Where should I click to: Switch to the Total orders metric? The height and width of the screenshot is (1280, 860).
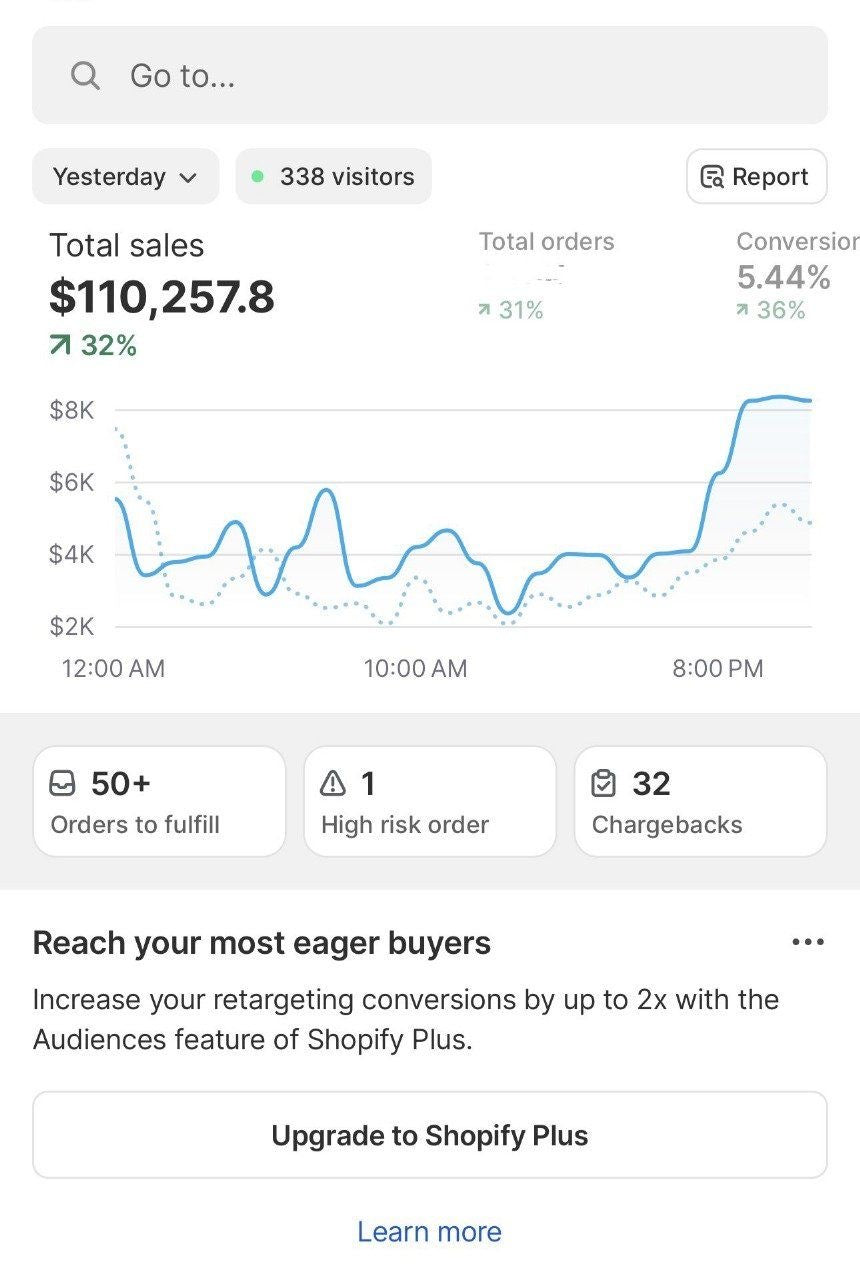(546, 242)
